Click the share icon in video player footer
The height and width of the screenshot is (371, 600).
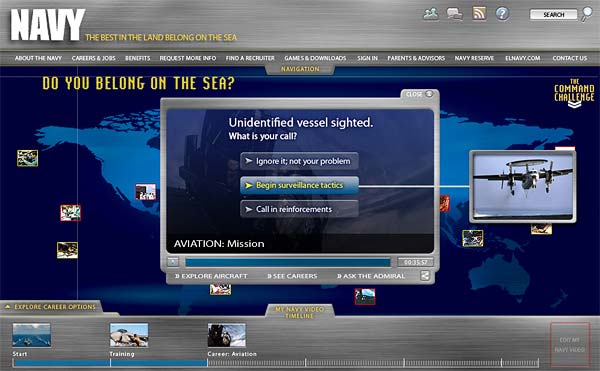click(x=425, y=275)
